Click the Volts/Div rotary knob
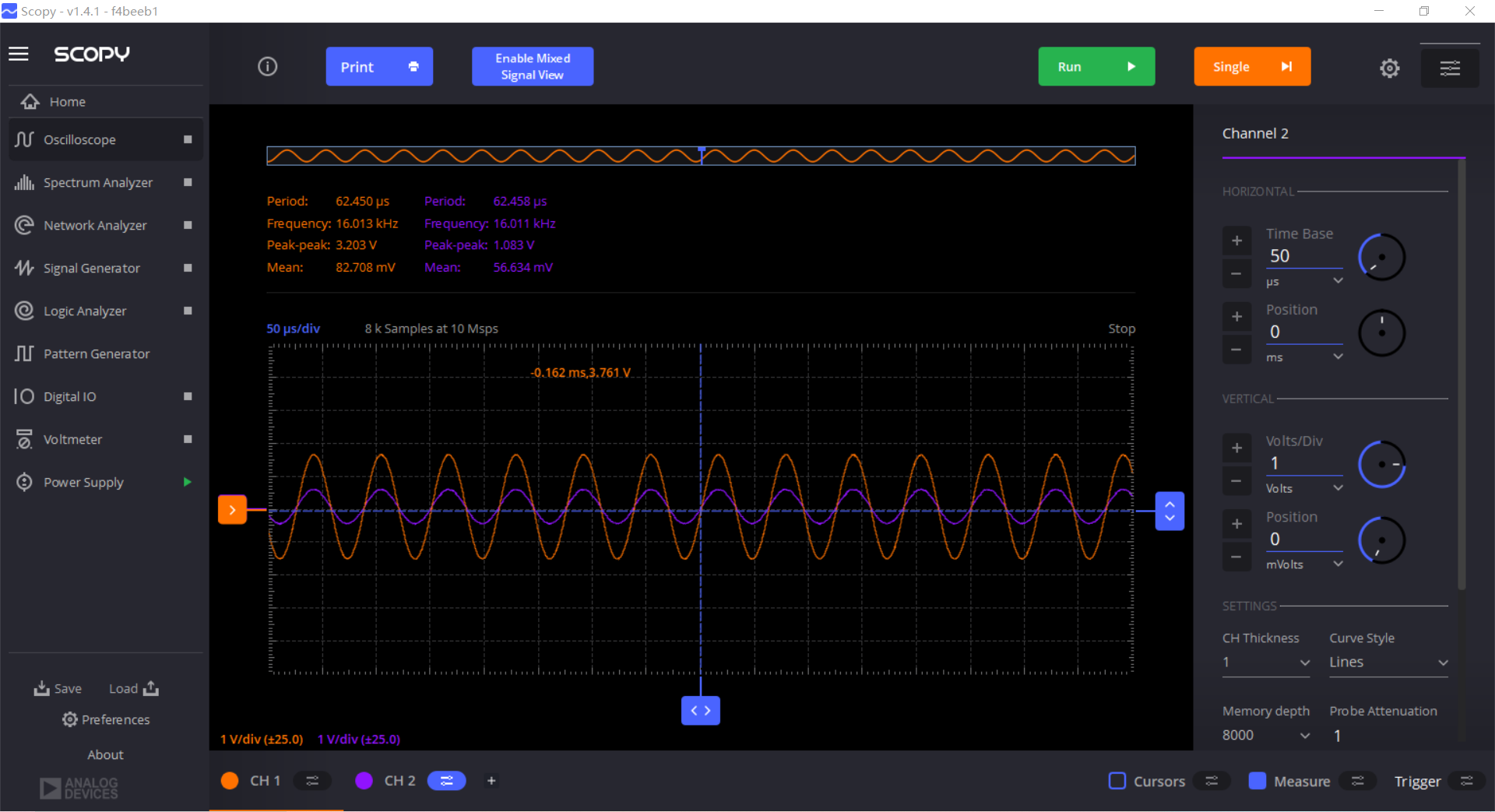The image size is (1495, 812). [x=1381, y=465]
